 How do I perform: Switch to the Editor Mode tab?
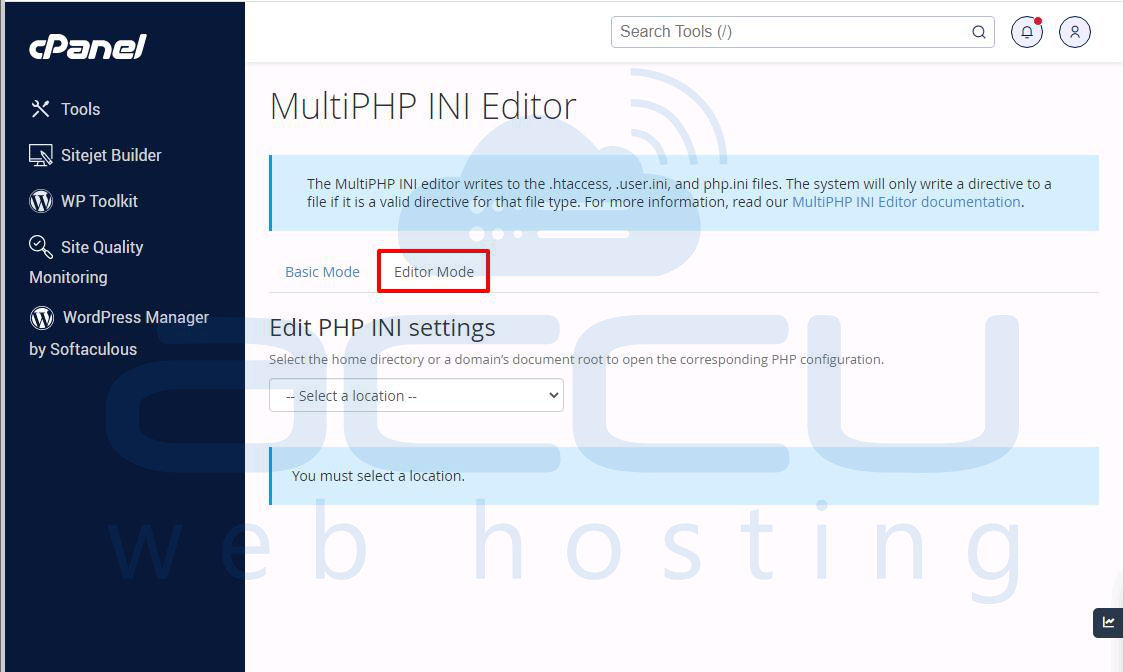434,272
